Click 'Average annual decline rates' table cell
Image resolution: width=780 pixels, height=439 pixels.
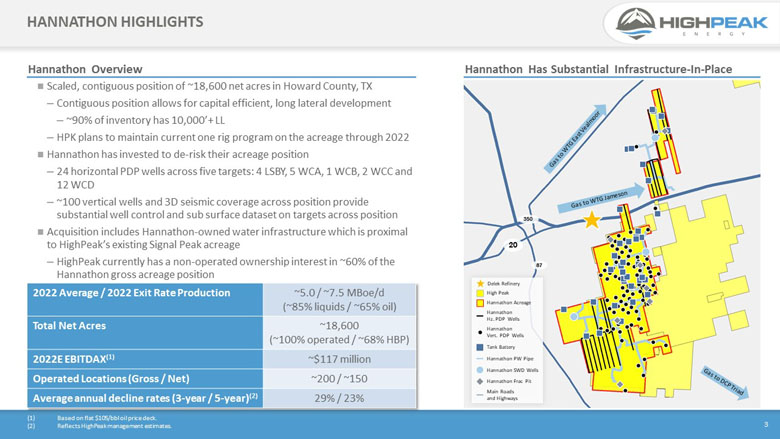(x=145, y=398)
